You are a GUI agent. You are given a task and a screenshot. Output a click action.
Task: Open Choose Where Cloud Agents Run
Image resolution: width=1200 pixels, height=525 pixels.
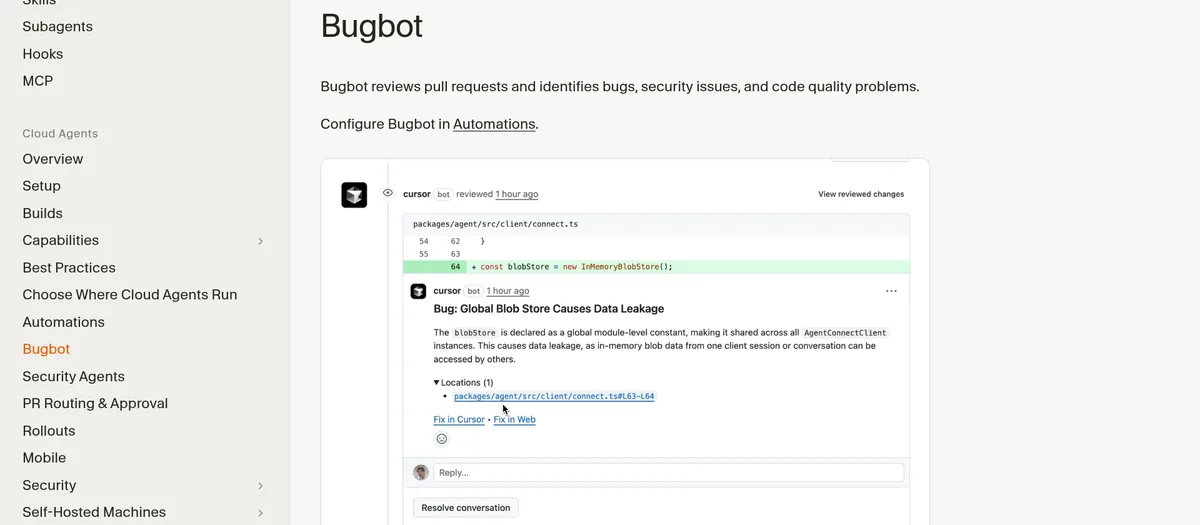click(x=130, y=295)
